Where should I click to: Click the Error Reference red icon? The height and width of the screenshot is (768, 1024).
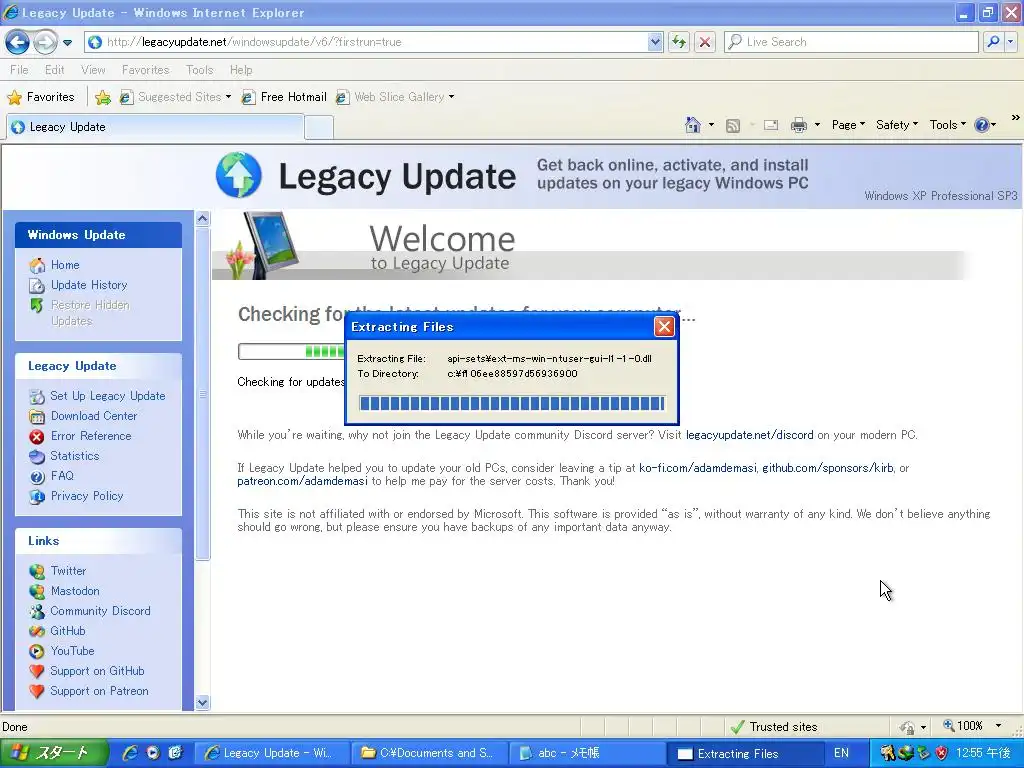pyautogui.click(x=37, y=436)
